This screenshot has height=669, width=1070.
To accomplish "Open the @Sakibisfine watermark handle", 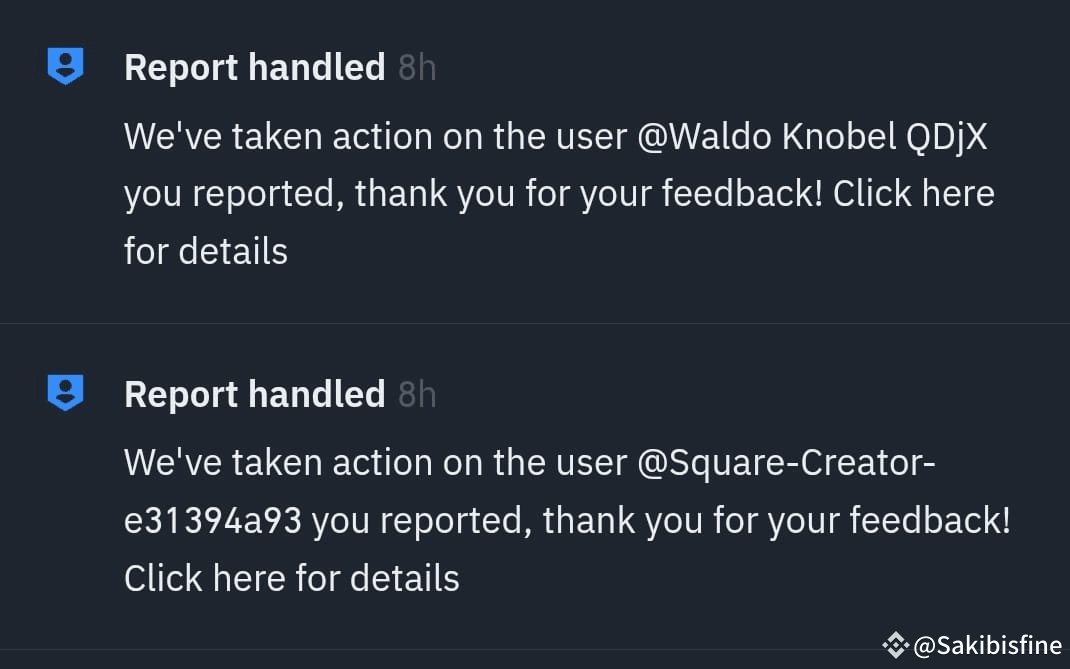I will pos(987,644).
